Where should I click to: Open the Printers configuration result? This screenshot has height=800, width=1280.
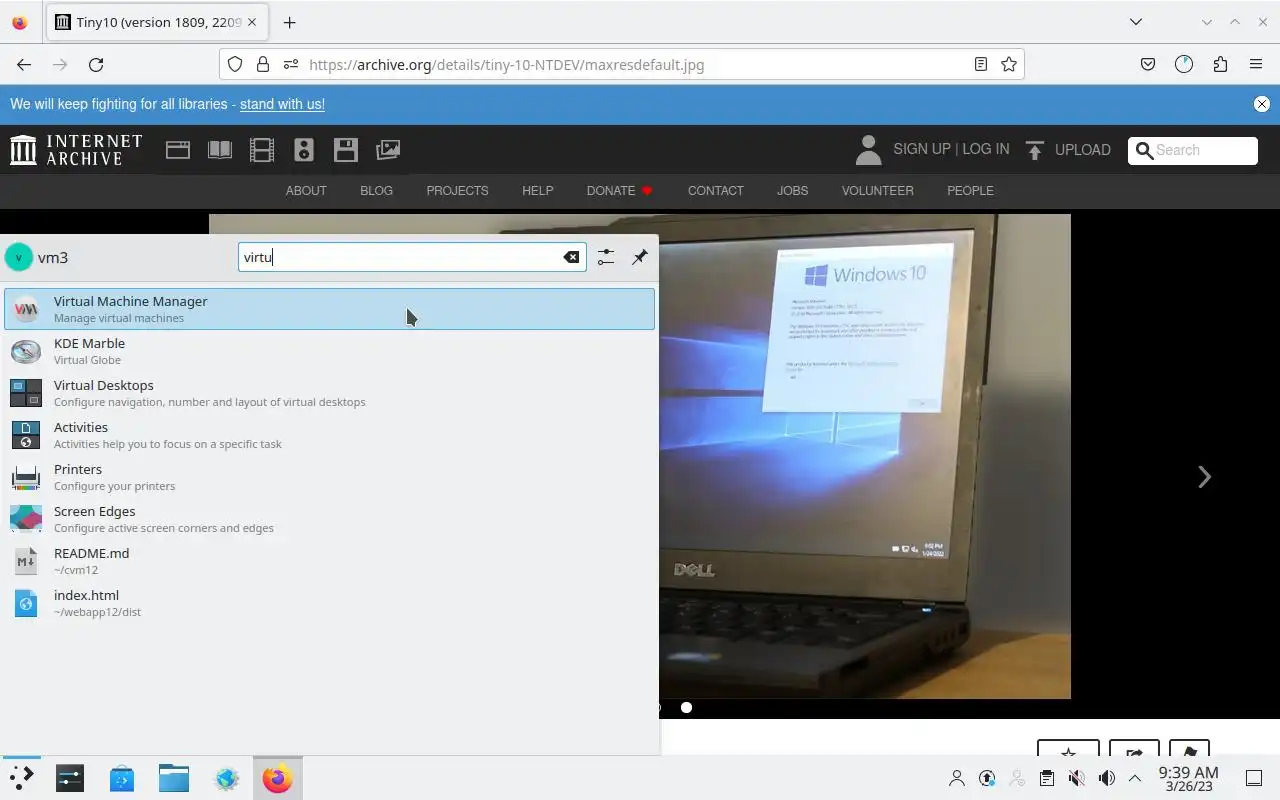click(x=329, y=477)
